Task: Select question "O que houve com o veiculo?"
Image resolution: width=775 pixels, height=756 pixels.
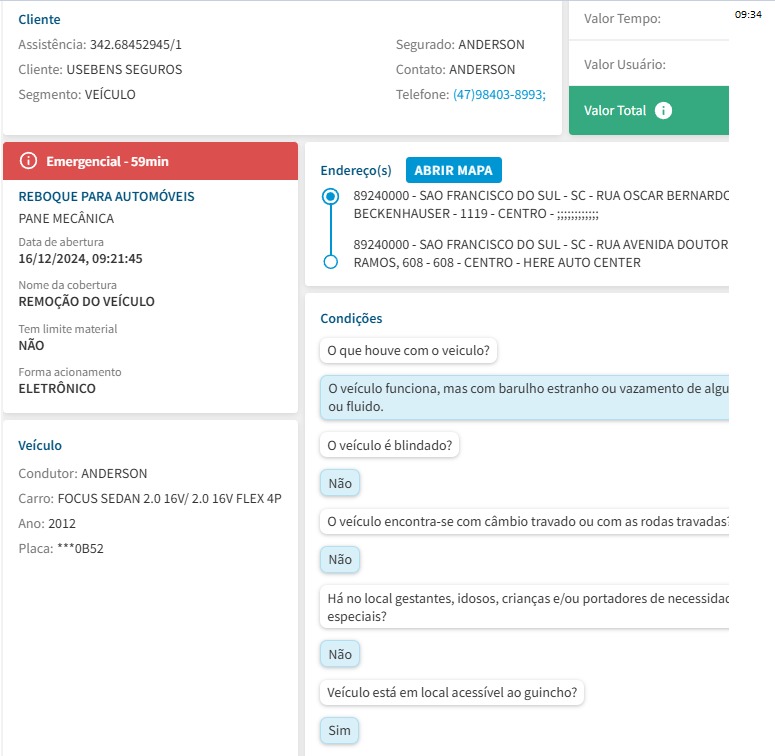Action: (410, 351)
